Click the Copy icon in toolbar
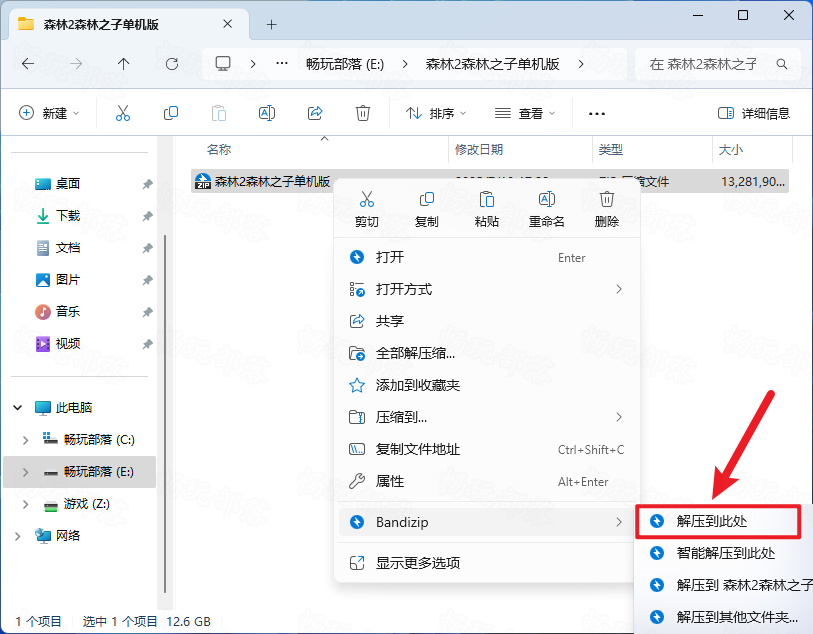 click(x=171, y=113)
